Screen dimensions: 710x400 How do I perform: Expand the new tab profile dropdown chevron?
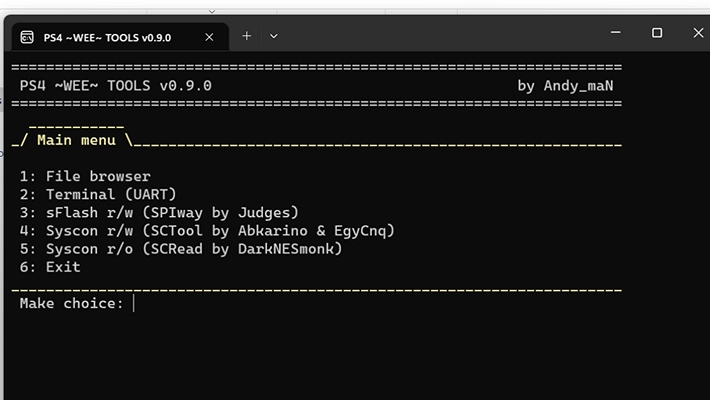[x=273, y=36]
